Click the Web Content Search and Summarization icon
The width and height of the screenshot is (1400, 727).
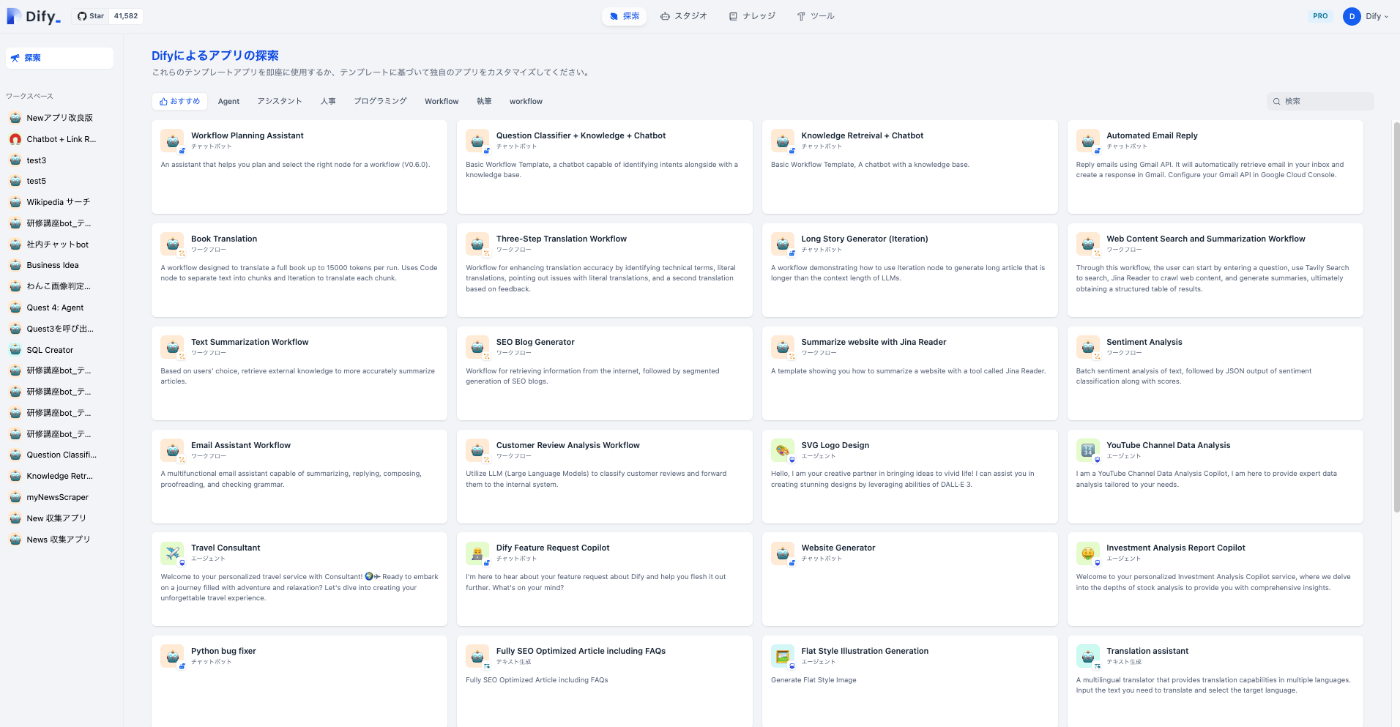pos(1088,244)
